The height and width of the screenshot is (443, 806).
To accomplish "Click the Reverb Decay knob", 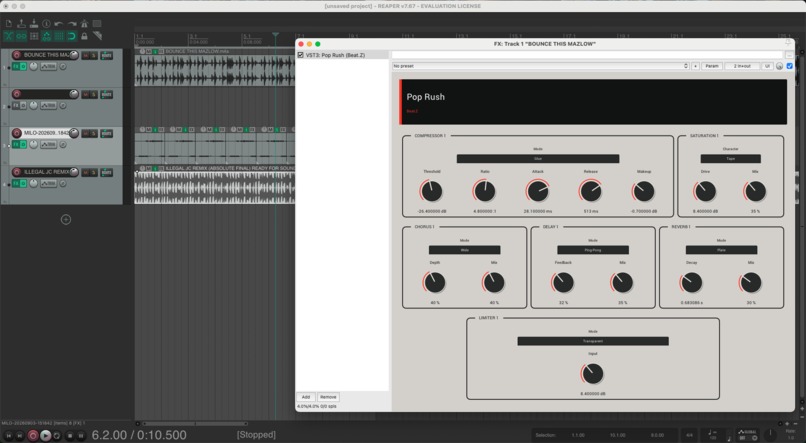I will (691, 283).
